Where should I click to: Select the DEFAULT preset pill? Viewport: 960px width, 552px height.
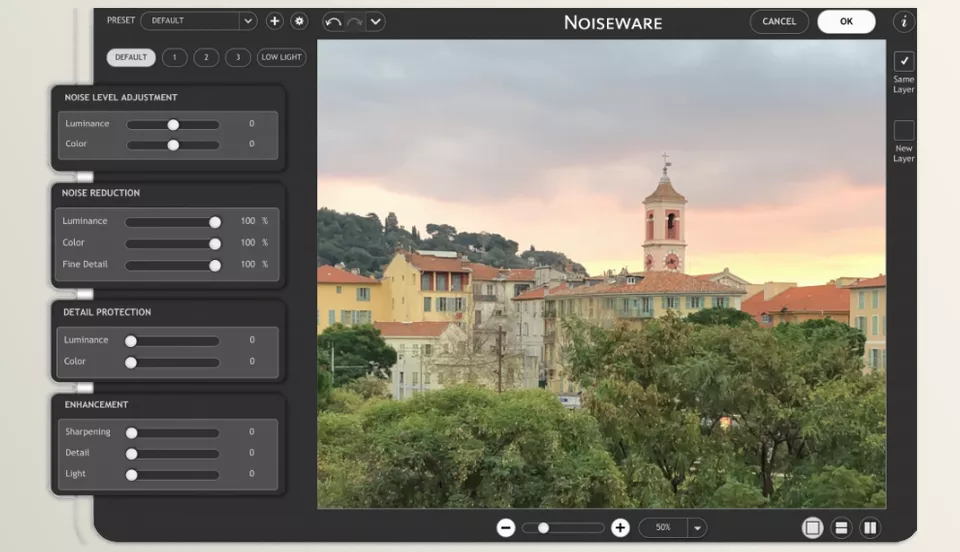click(131, 58)
